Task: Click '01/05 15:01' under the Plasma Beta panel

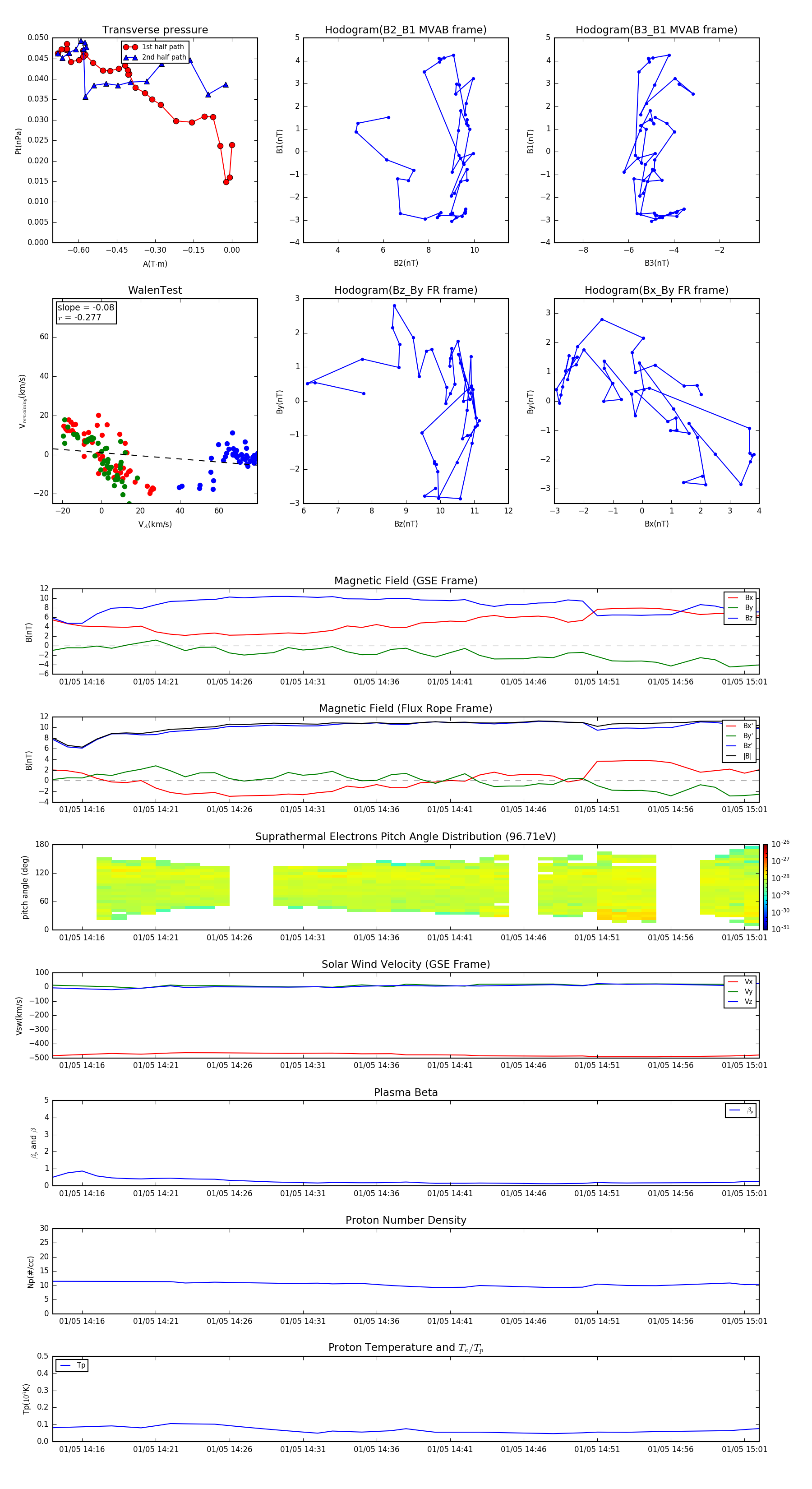Action: click(x=744, y=1193)
